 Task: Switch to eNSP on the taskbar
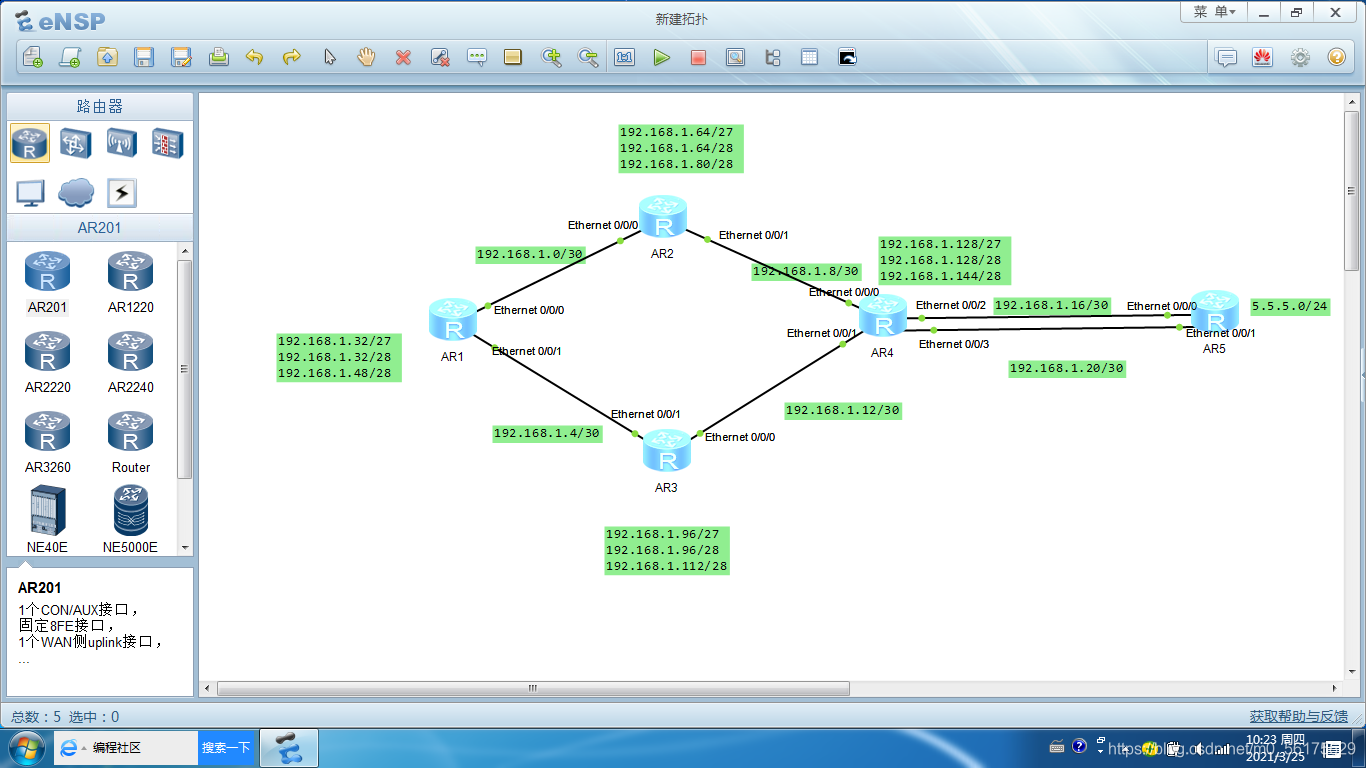pyautogui.click(x=289, y=748)
